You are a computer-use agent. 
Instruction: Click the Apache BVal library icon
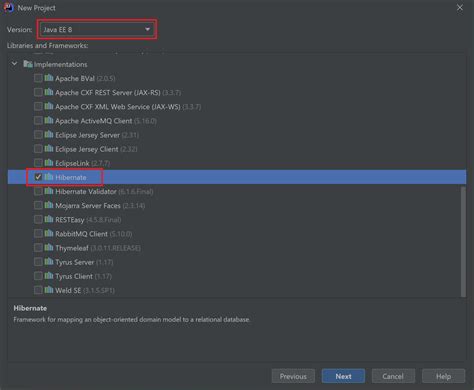click(x=49, y=78)
